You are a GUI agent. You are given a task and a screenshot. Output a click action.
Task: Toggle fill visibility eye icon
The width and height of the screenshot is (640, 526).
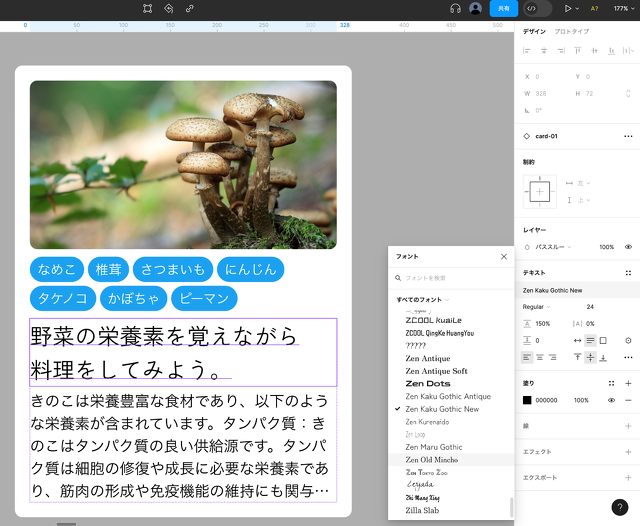[611, 400]
